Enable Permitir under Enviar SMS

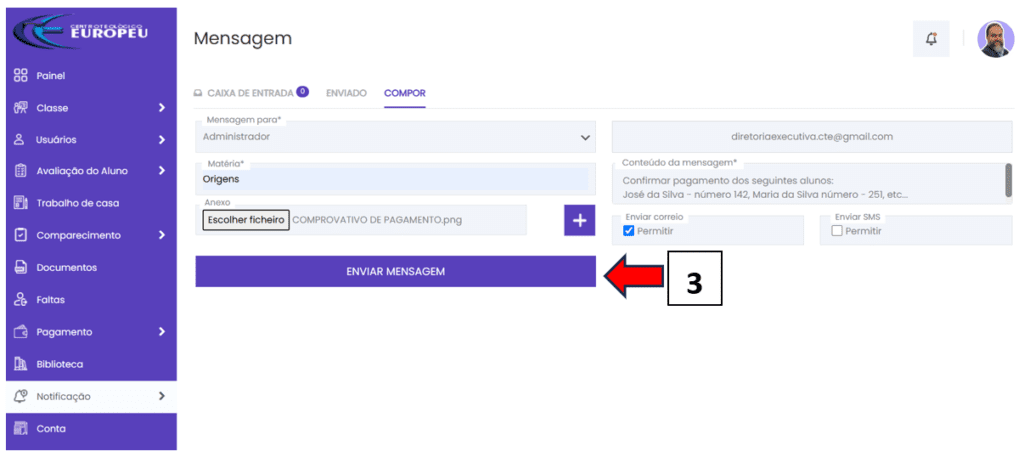coord(837,231)
